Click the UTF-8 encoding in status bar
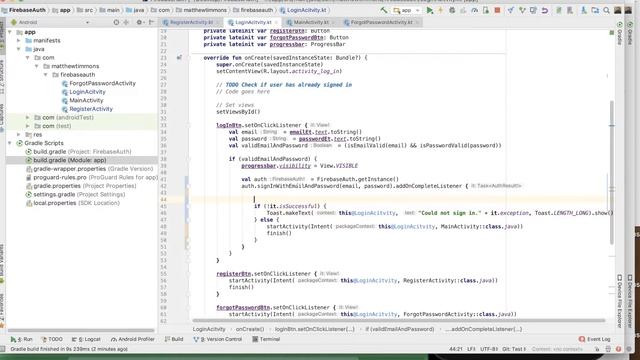Viewport: 640px width, 360px height. (x=489, y=349)
